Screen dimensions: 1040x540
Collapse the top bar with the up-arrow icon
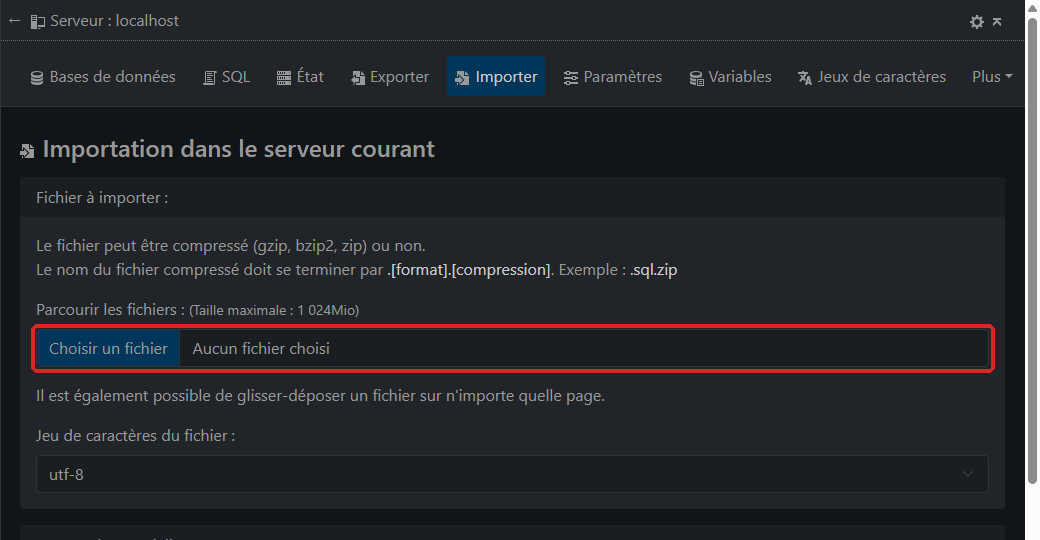[x=997, y=22]
